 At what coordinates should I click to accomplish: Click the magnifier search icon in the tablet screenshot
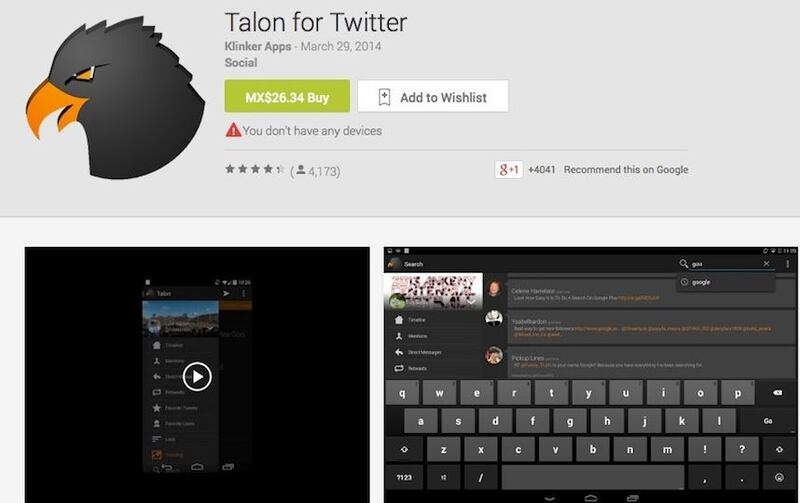(683, 264)
